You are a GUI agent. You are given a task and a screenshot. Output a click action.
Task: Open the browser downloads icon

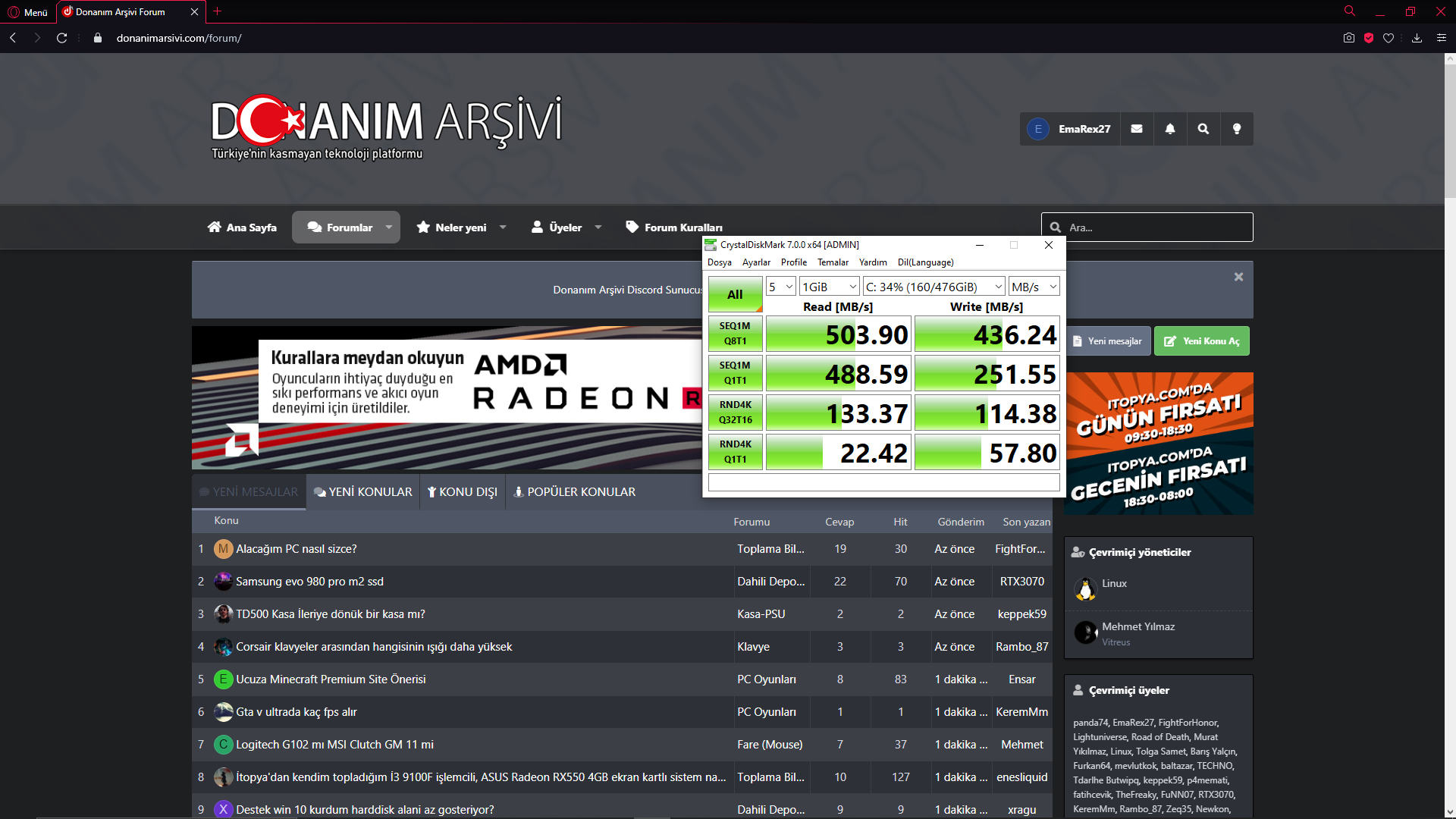tap(1417, 38)
